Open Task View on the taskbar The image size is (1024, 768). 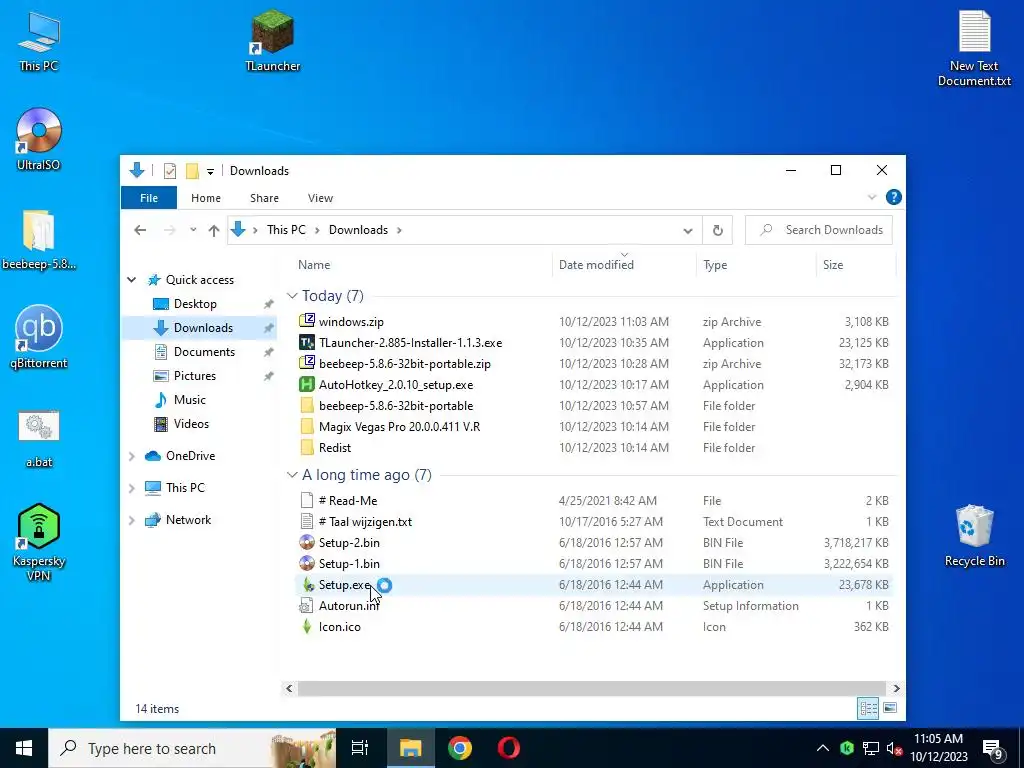point(360,748)
